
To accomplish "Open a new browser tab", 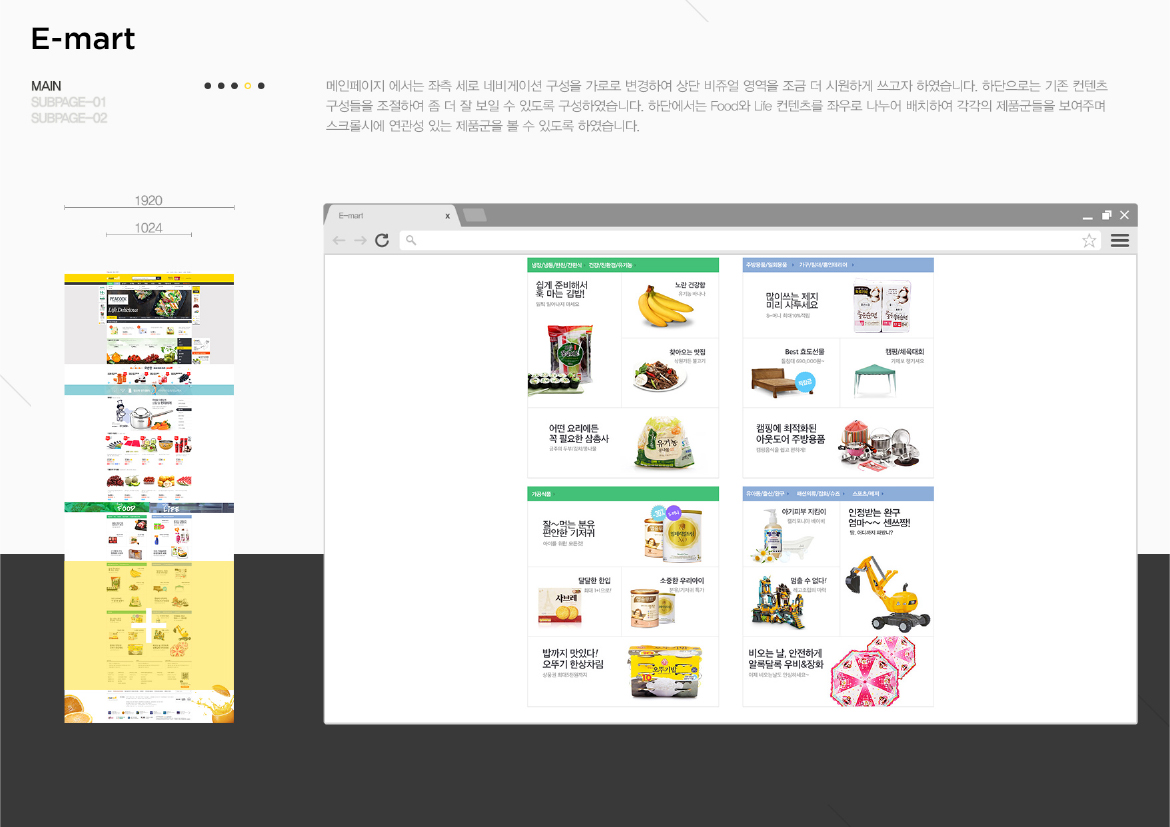I will (472, 214).
